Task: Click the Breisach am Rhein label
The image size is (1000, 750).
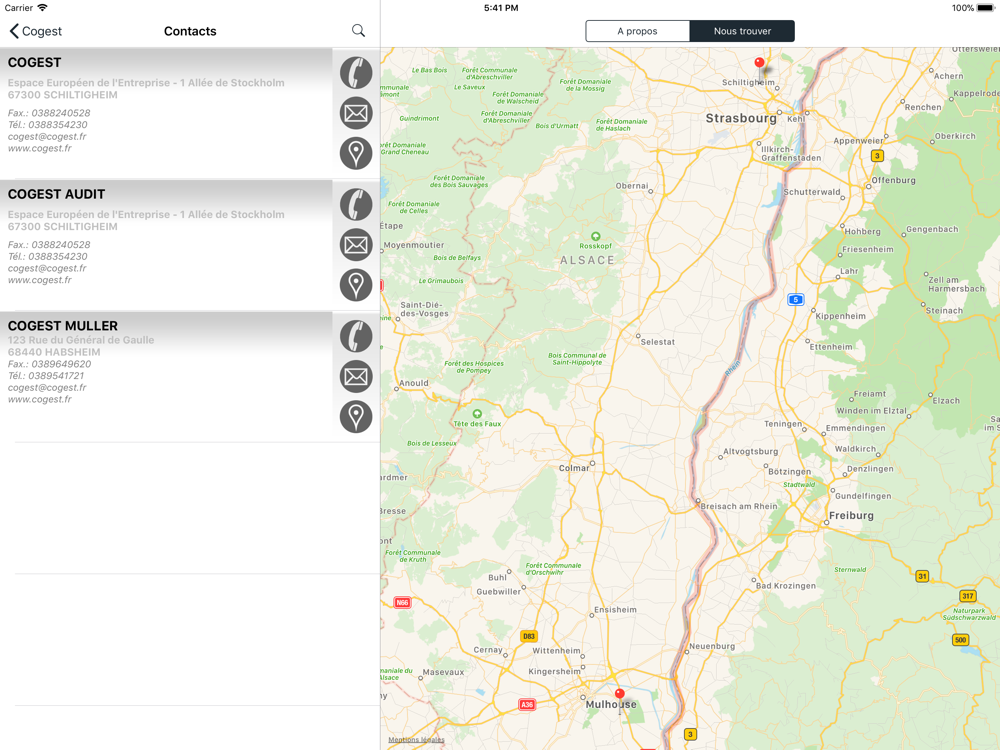Action: click(x=739, y=506)
